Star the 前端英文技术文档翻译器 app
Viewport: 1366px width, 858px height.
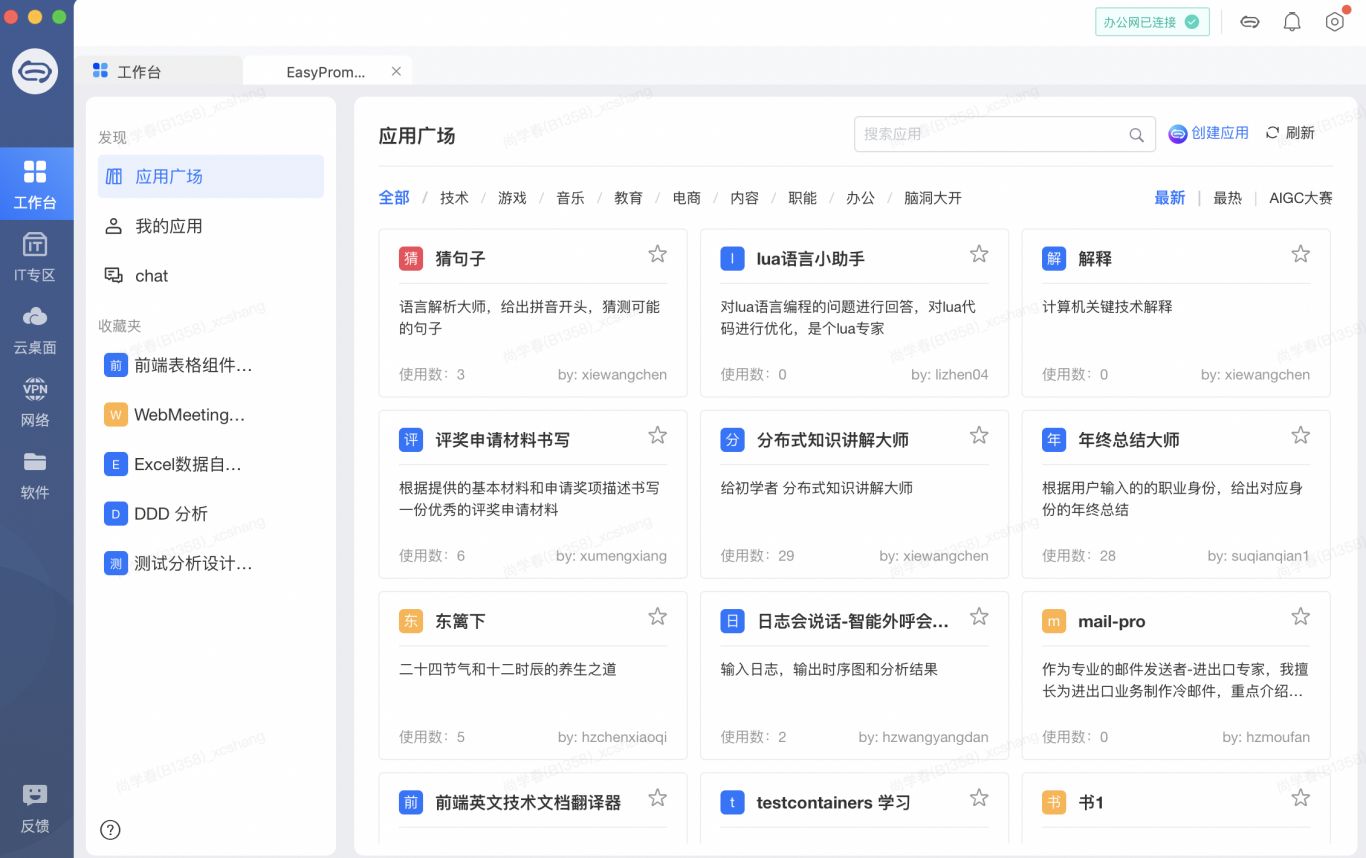(x=657, y=797)
